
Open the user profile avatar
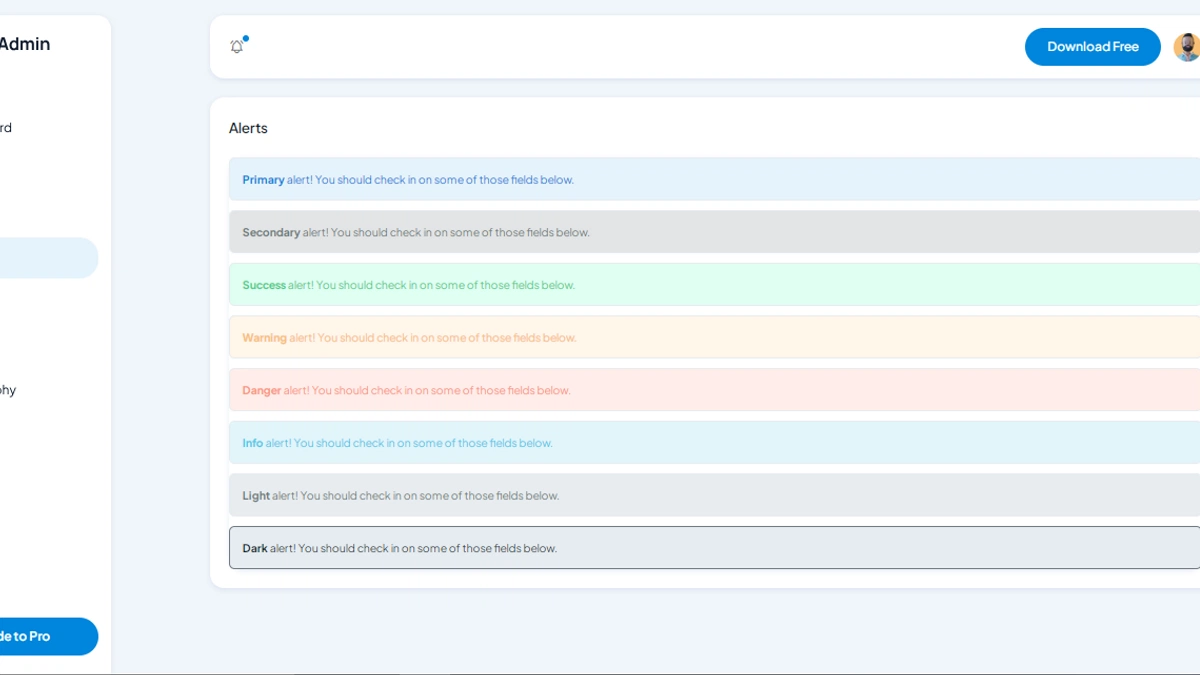tap(1187, 47)
